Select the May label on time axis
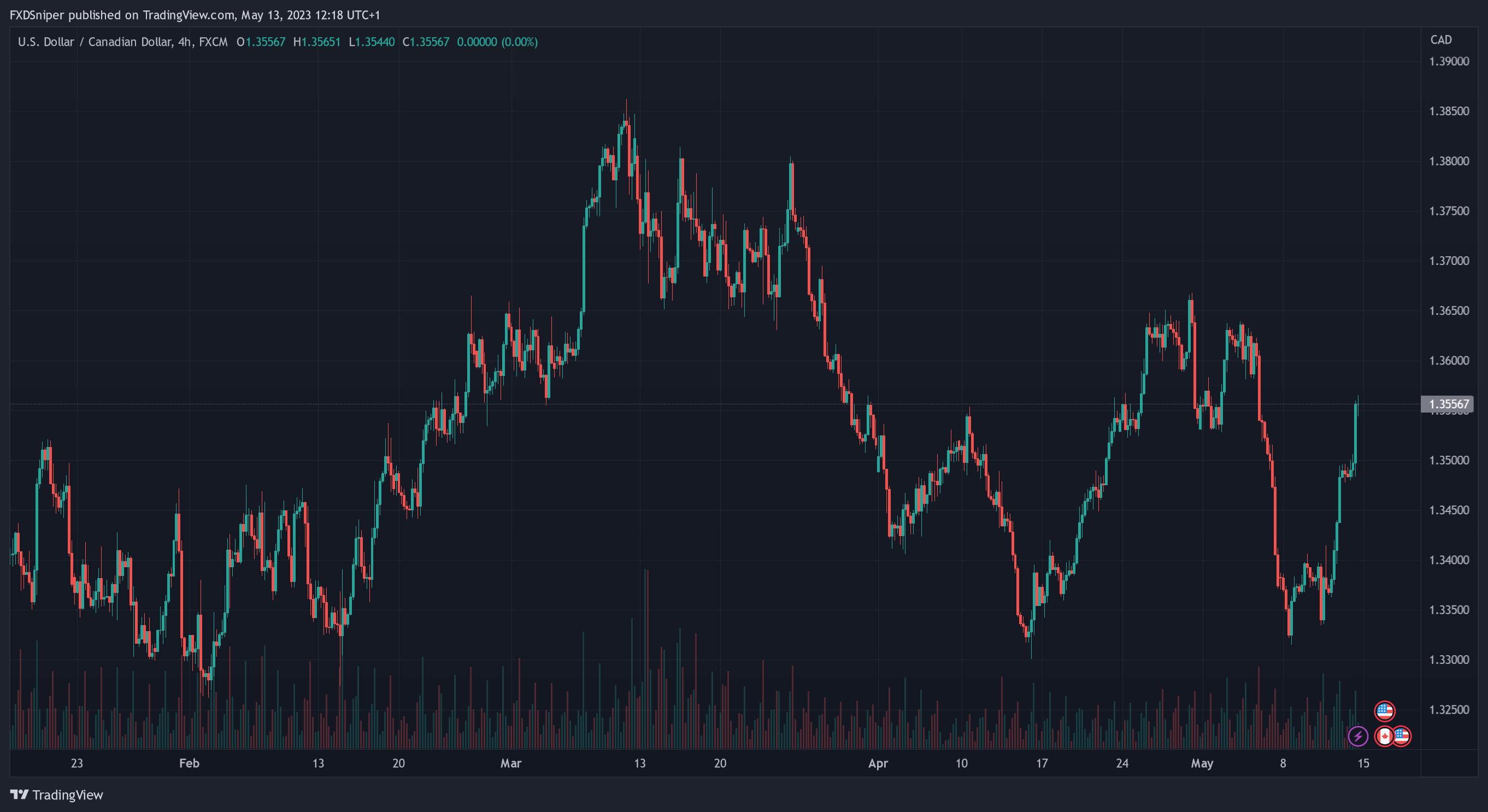The height and width of the screenshot is (812, 1488). coord(1202,763)
